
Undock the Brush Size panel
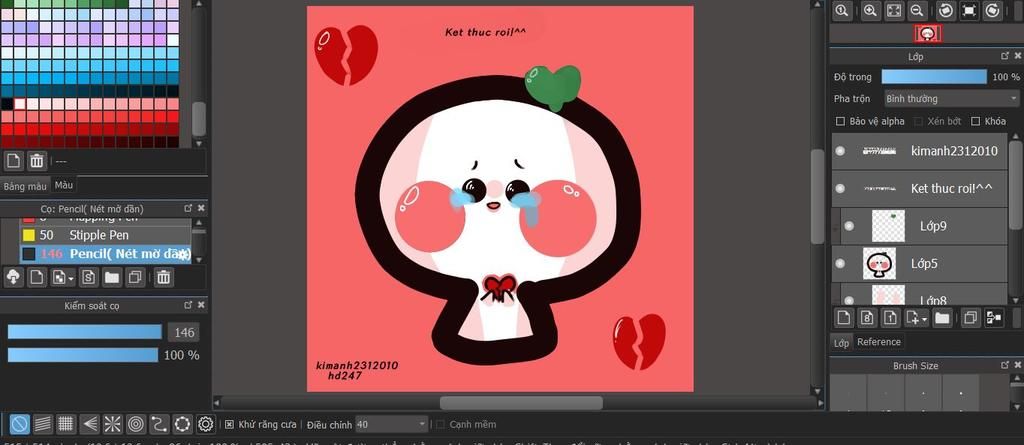pyautogui.click(x=1004, y=365)
